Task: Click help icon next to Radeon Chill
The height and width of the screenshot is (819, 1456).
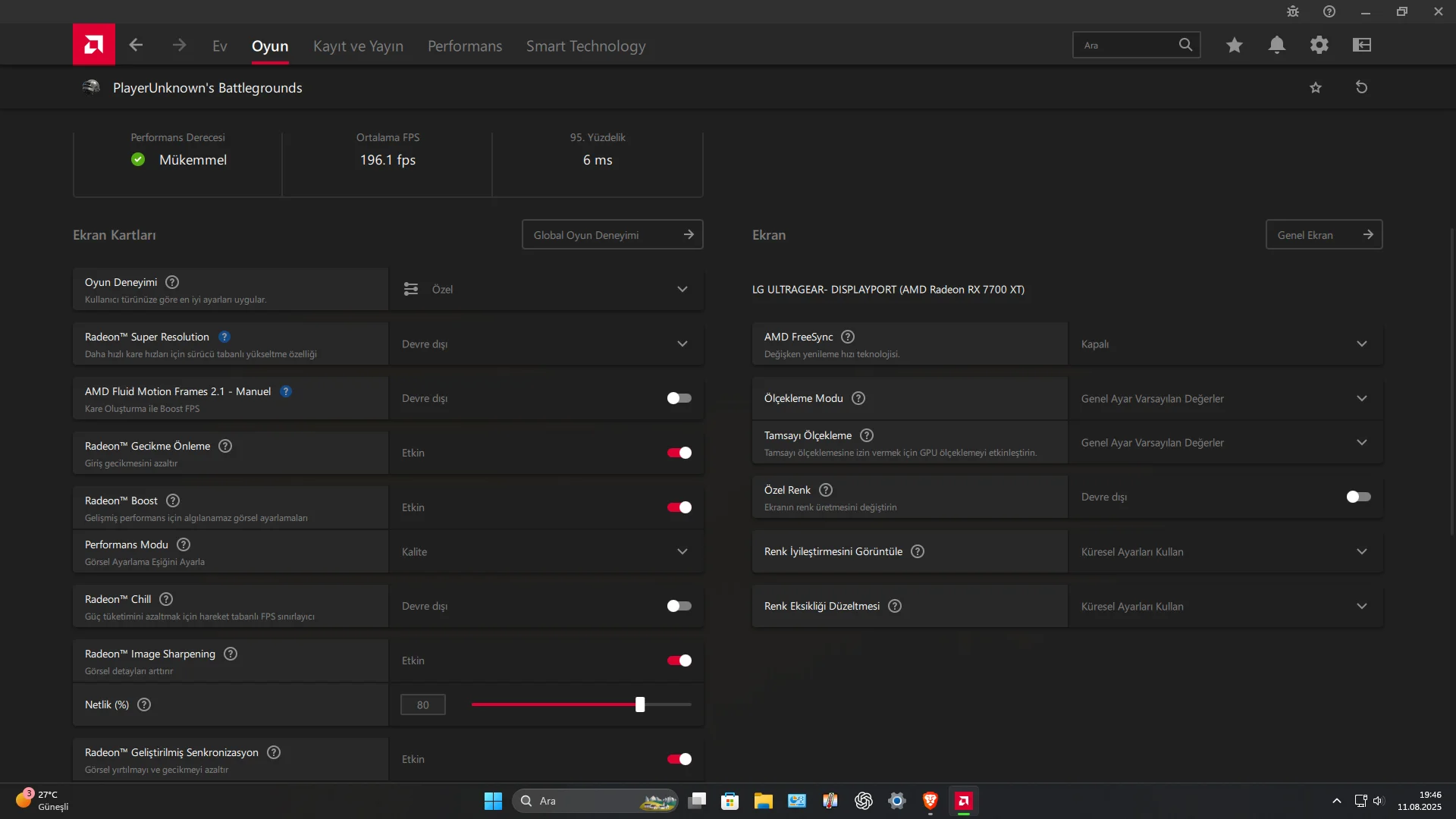Action: 166,599
